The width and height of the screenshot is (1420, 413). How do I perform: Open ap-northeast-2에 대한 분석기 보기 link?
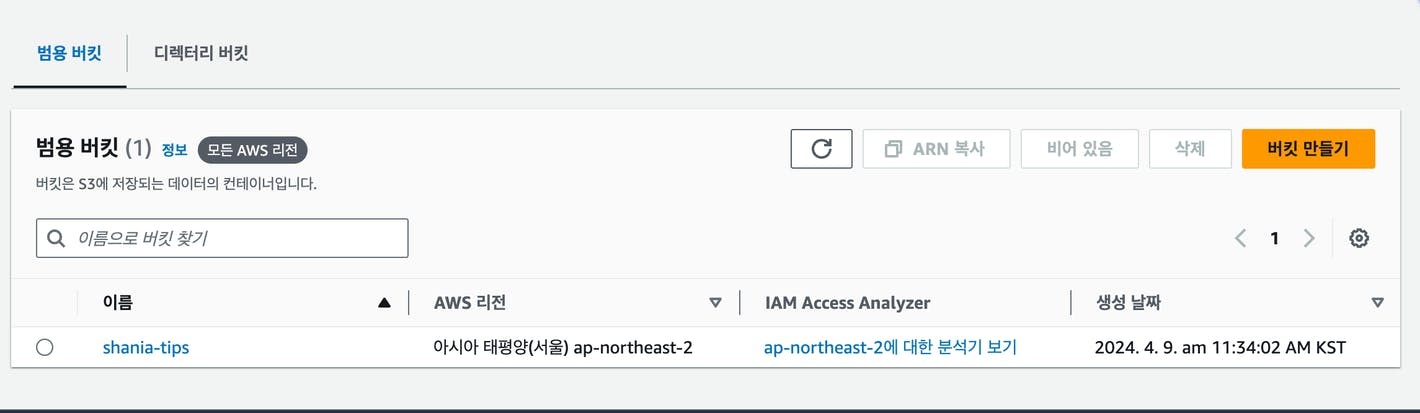pos(890,348)
